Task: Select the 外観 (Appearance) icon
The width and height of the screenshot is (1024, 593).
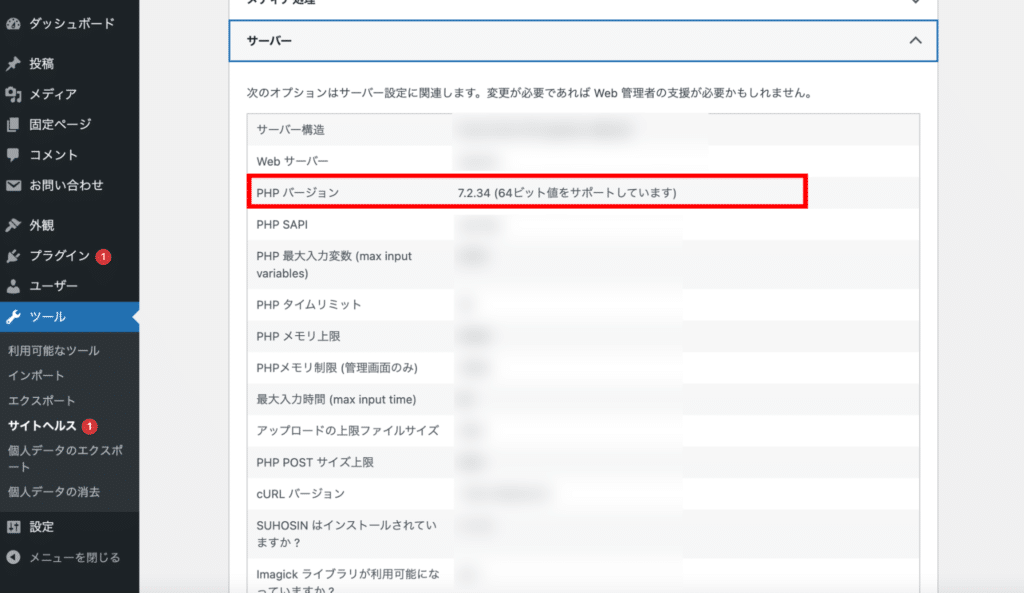Action: click(13, 225)
